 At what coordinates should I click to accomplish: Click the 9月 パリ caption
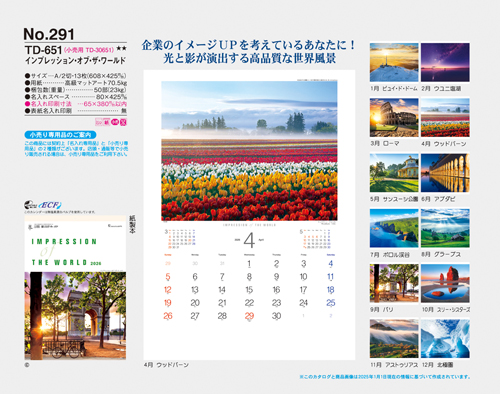382,310
